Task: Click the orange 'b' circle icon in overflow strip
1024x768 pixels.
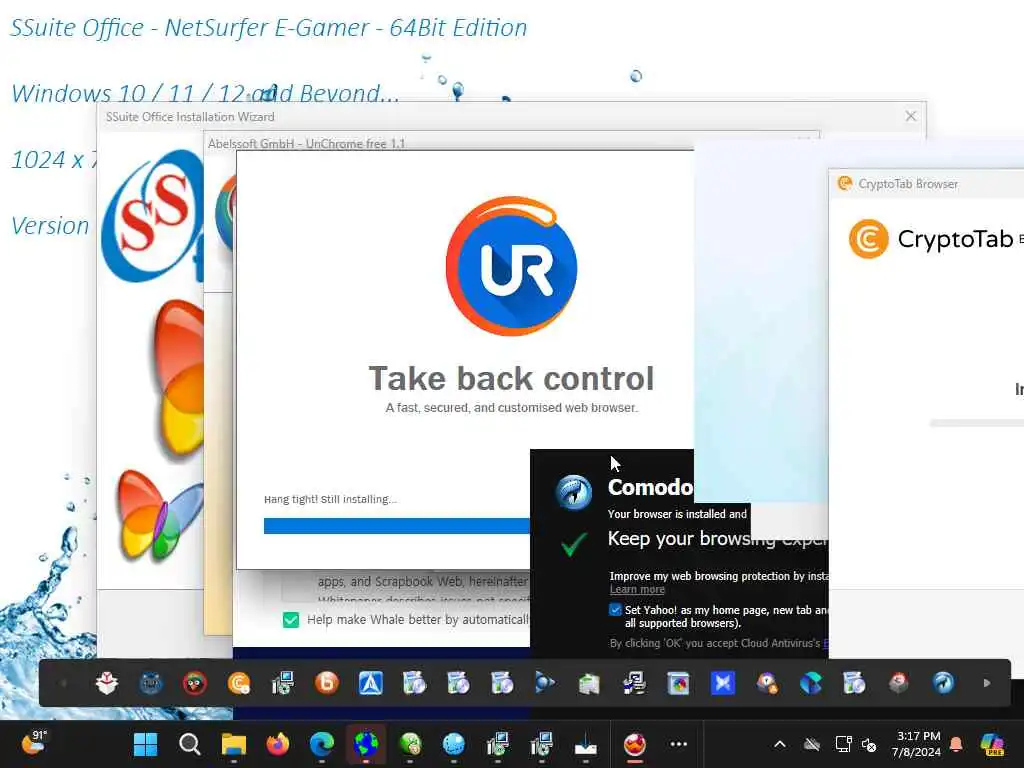Action: click(x=327, y=683)
